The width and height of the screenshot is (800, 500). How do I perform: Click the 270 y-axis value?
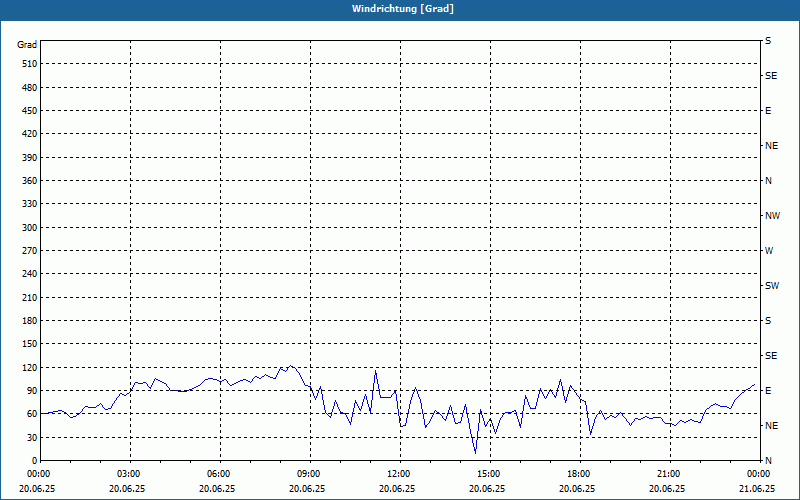pyautogui.click(x=29, y=251)
